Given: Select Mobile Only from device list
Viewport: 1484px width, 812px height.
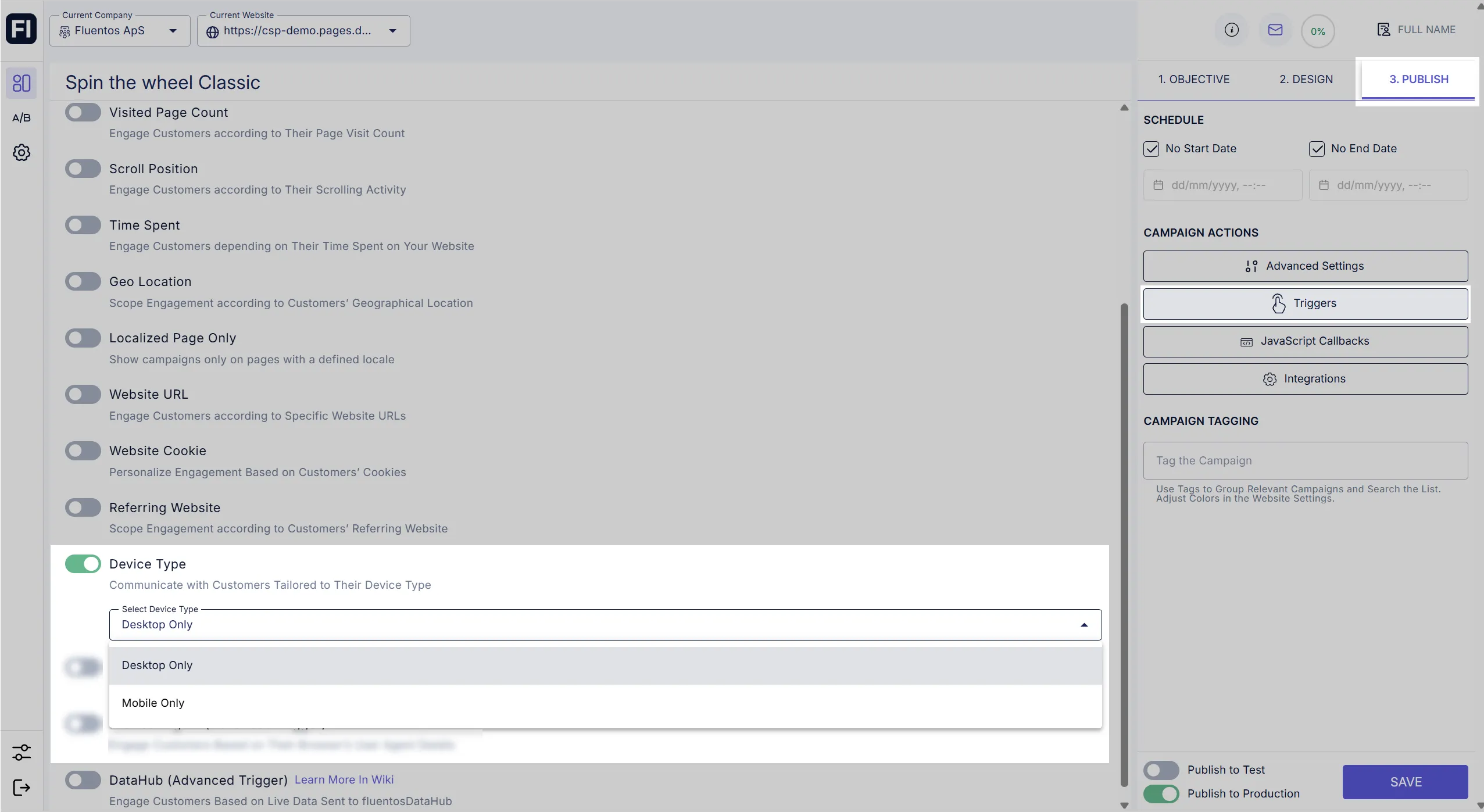Looking at the screenshot, I should click(x=153, y=703).
